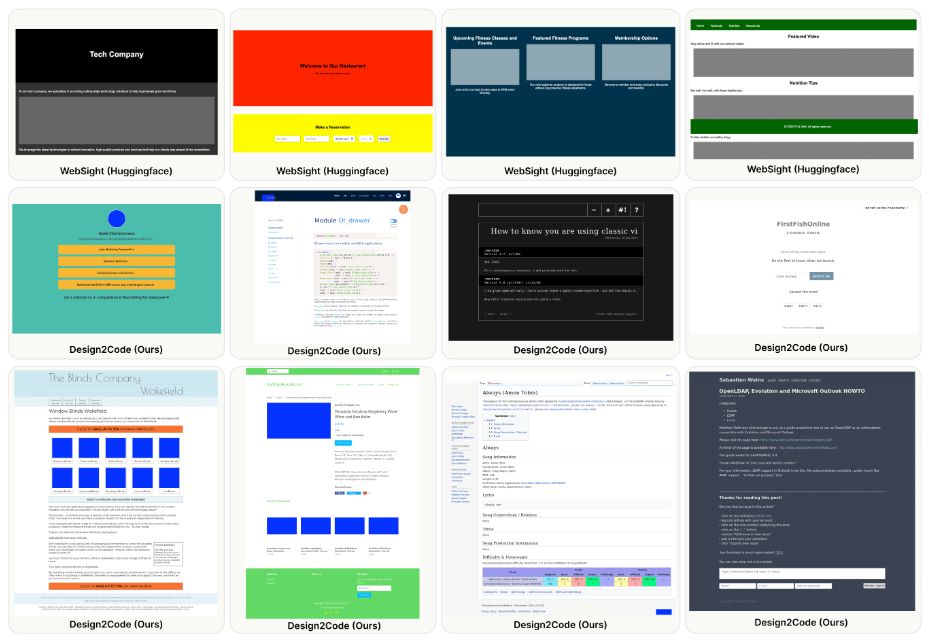Click the orange circular button on the Module page
Screen dimensions: 929x641
[403, 210]
